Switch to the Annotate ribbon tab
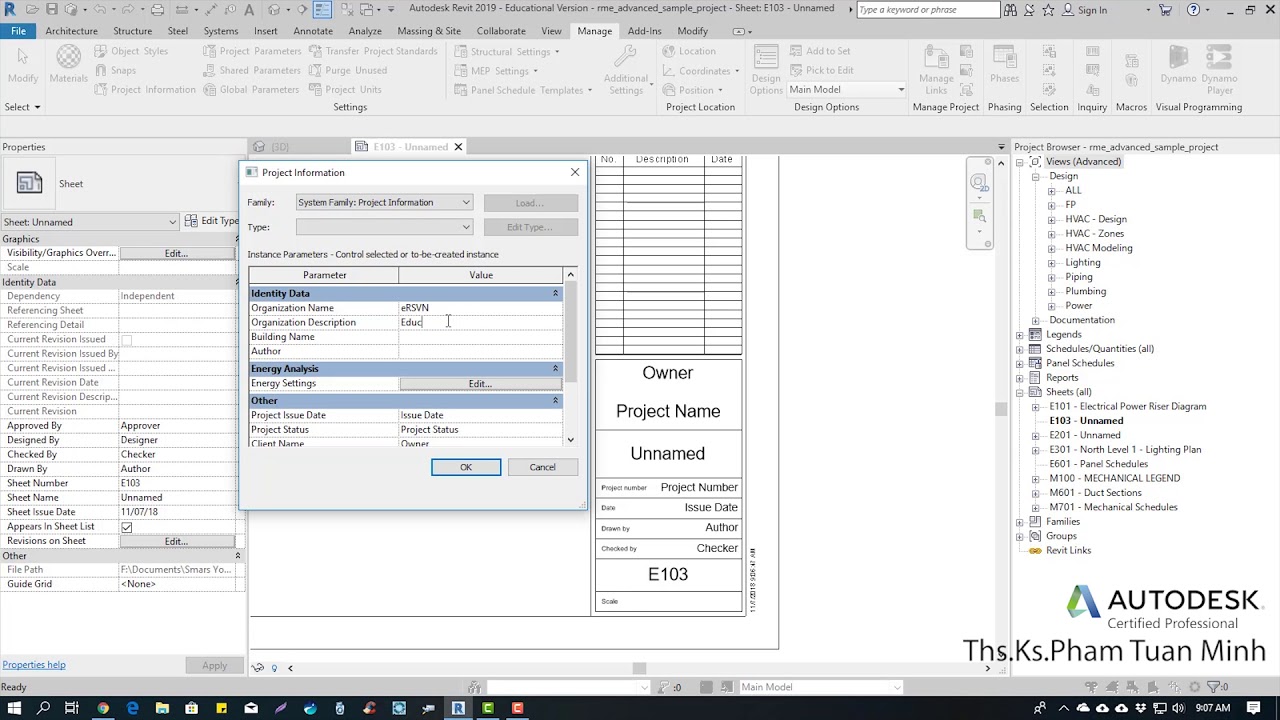 click(312, 31)
